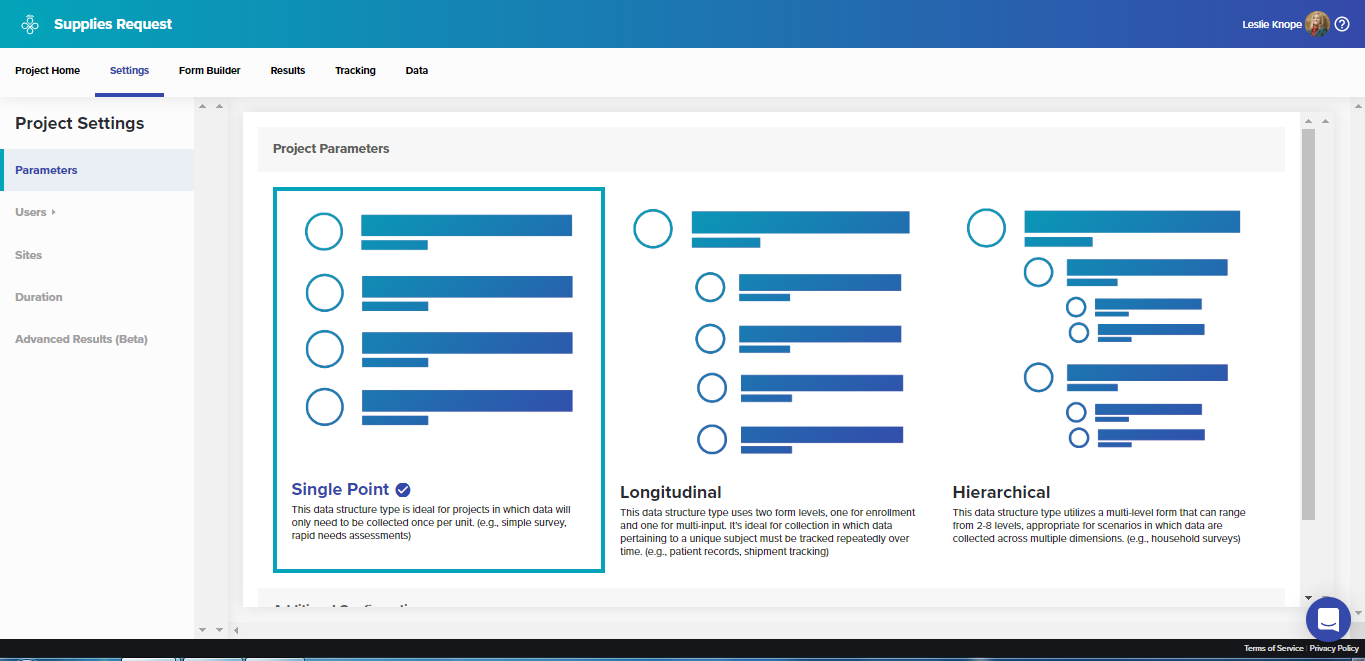Open the Form Builder tab
Viewport: 1365px width, 661px height.
[x=210, y=71]
